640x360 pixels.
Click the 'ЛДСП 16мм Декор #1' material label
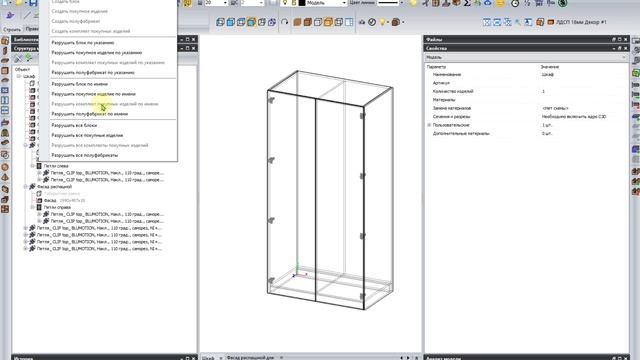[x=581, y=22]
